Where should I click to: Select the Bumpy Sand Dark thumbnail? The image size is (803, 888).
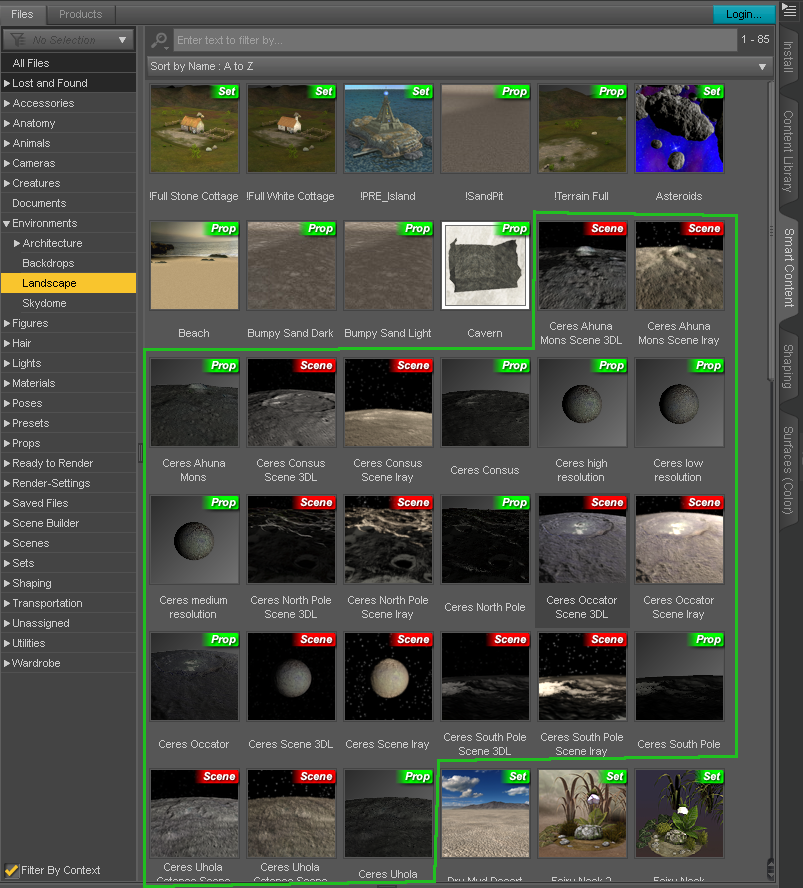(x=291, y=266)
